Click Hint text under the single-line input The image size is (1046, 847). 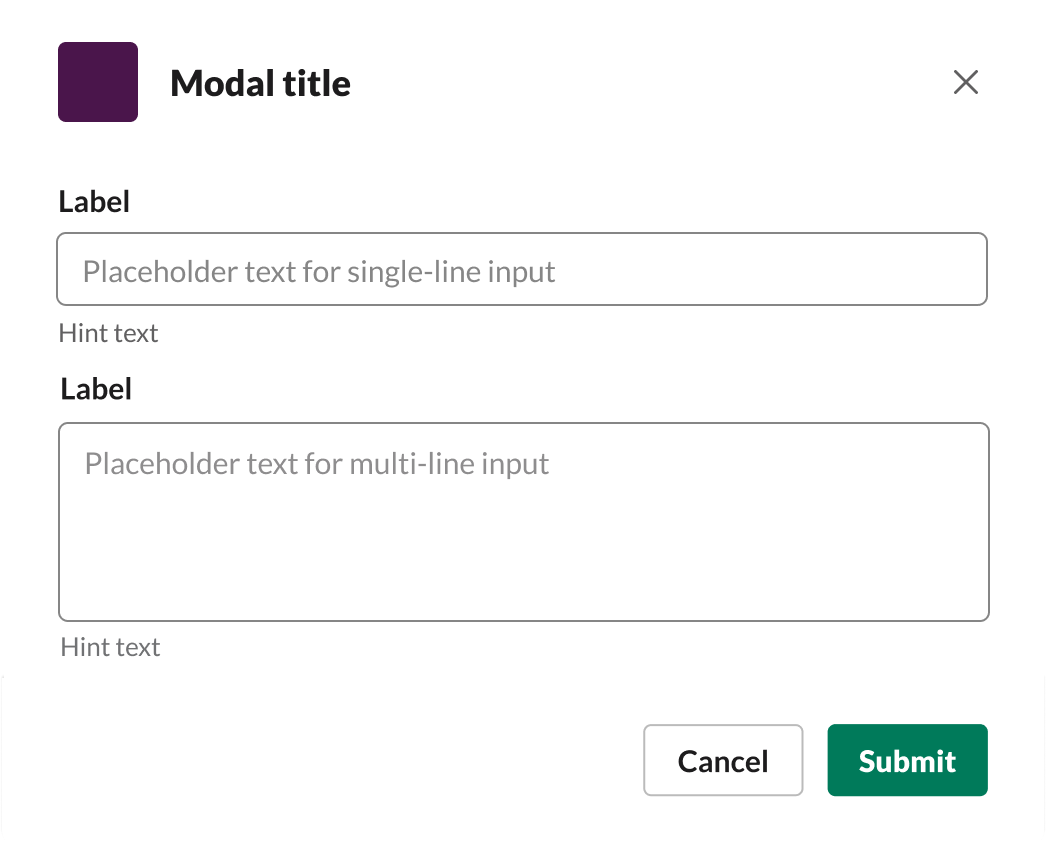[x=108, y=333]
